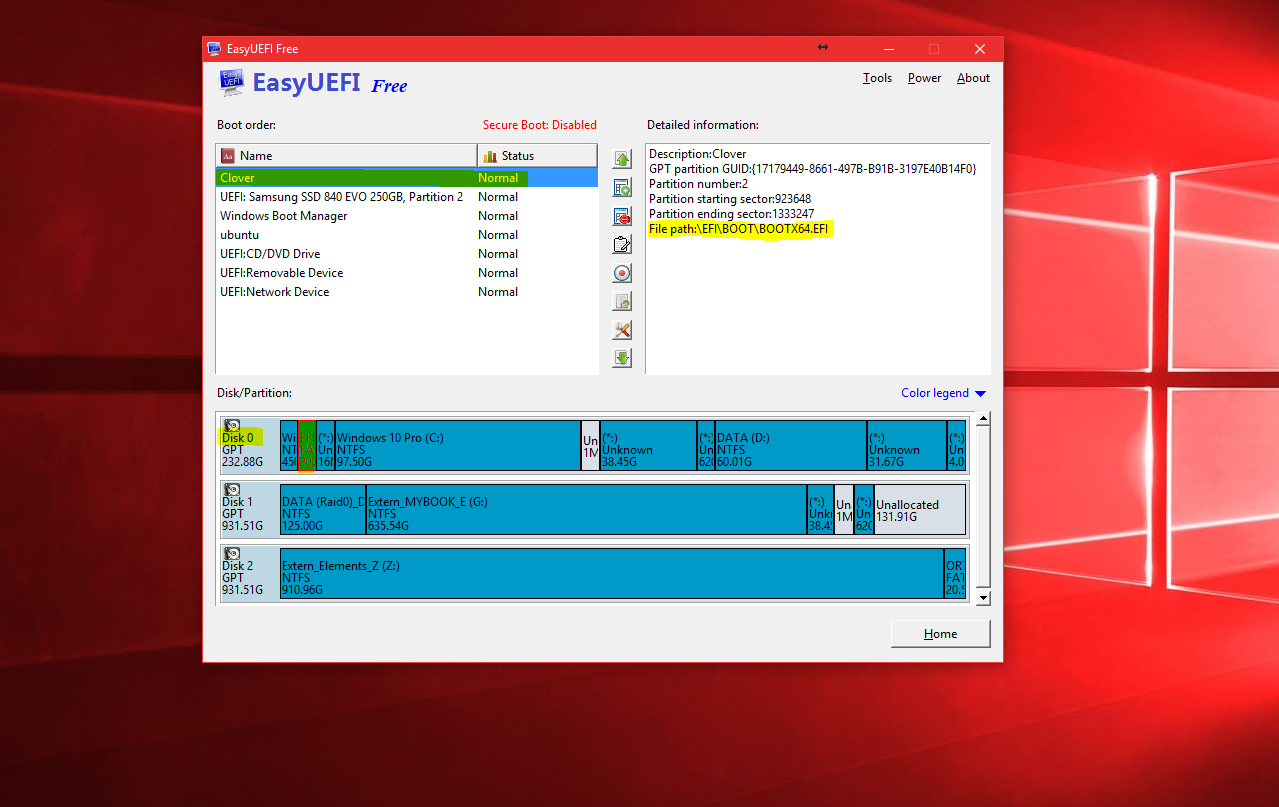
Task: Click the create new boot entry icon
Action: point(622,188)
